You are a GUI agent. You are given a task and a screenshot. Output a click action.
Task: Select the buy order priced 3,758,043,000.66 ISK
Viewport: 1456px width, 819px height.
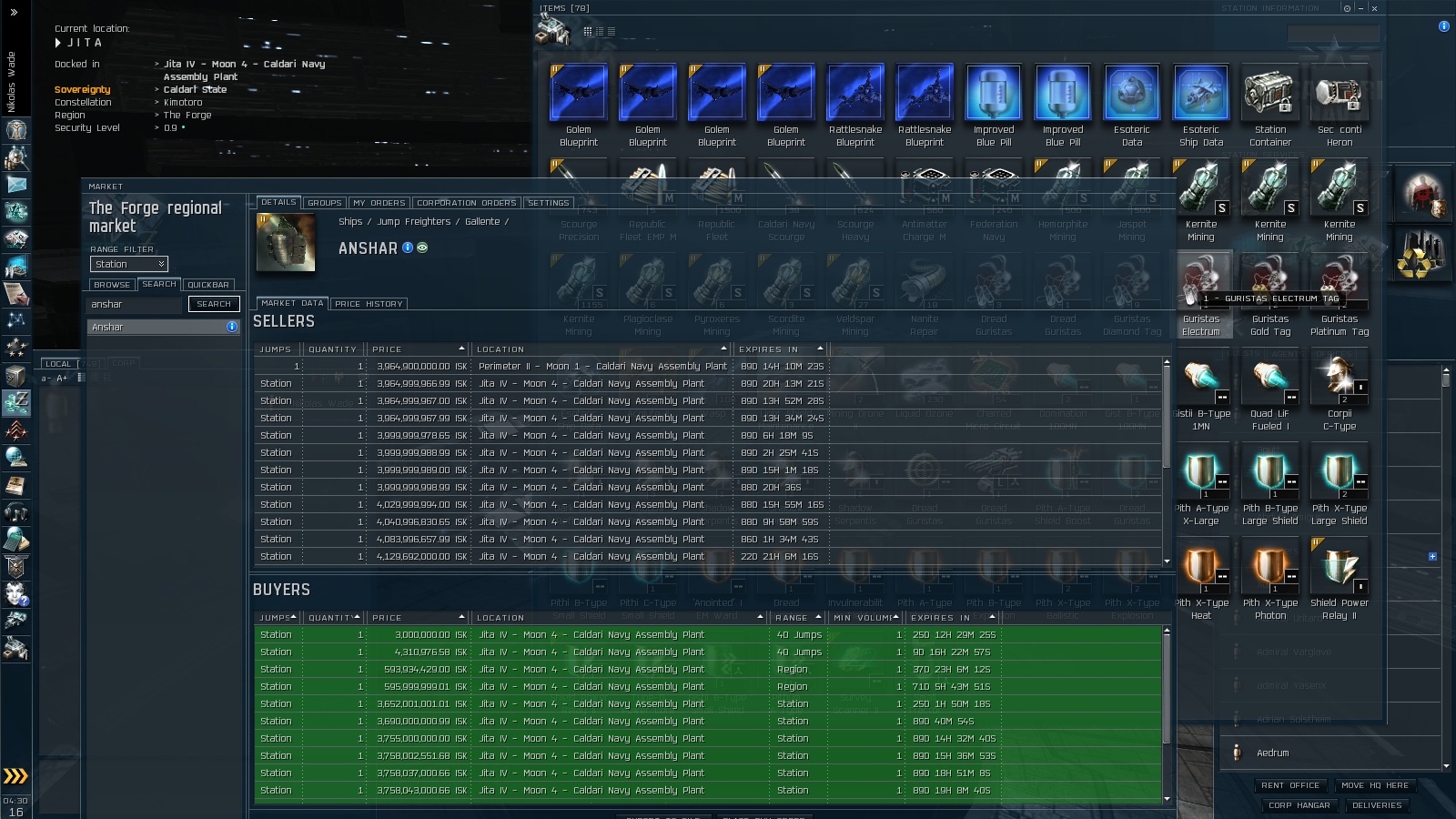[707, 790]
